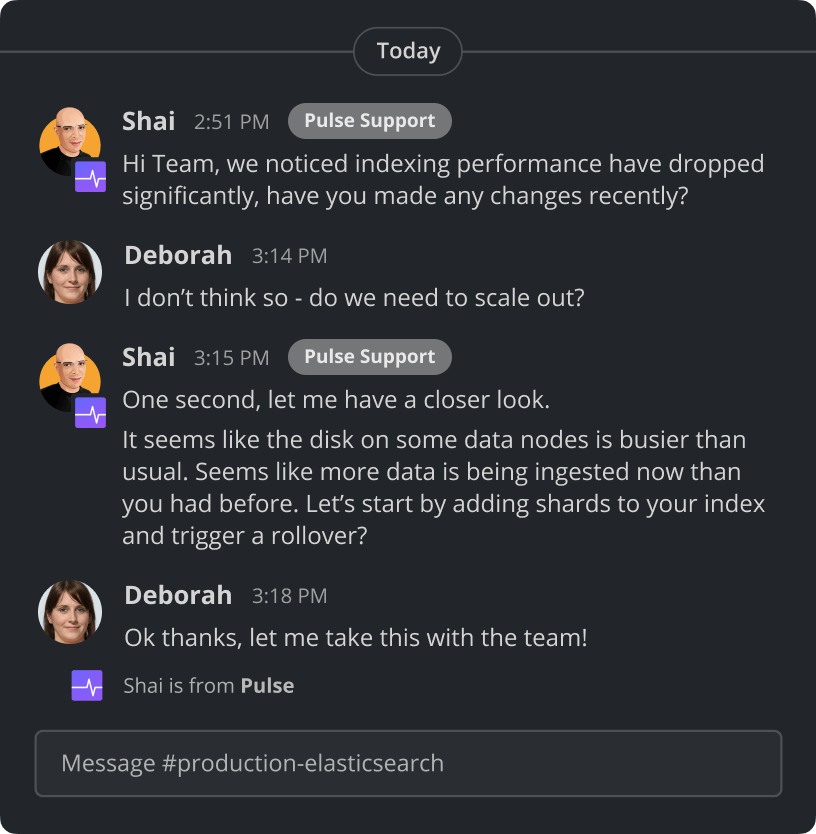Click the 3:14 PM timestamp
Image resolution: width=816 pixels, height=834 pixels.
coord(289,256)
